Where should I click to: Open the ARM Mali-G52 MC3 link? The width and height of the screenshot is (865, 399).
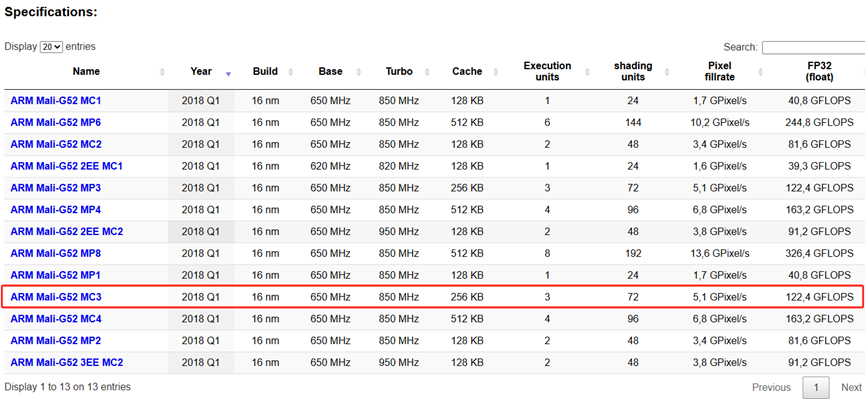pyautogui.click(x=56, y=297)
